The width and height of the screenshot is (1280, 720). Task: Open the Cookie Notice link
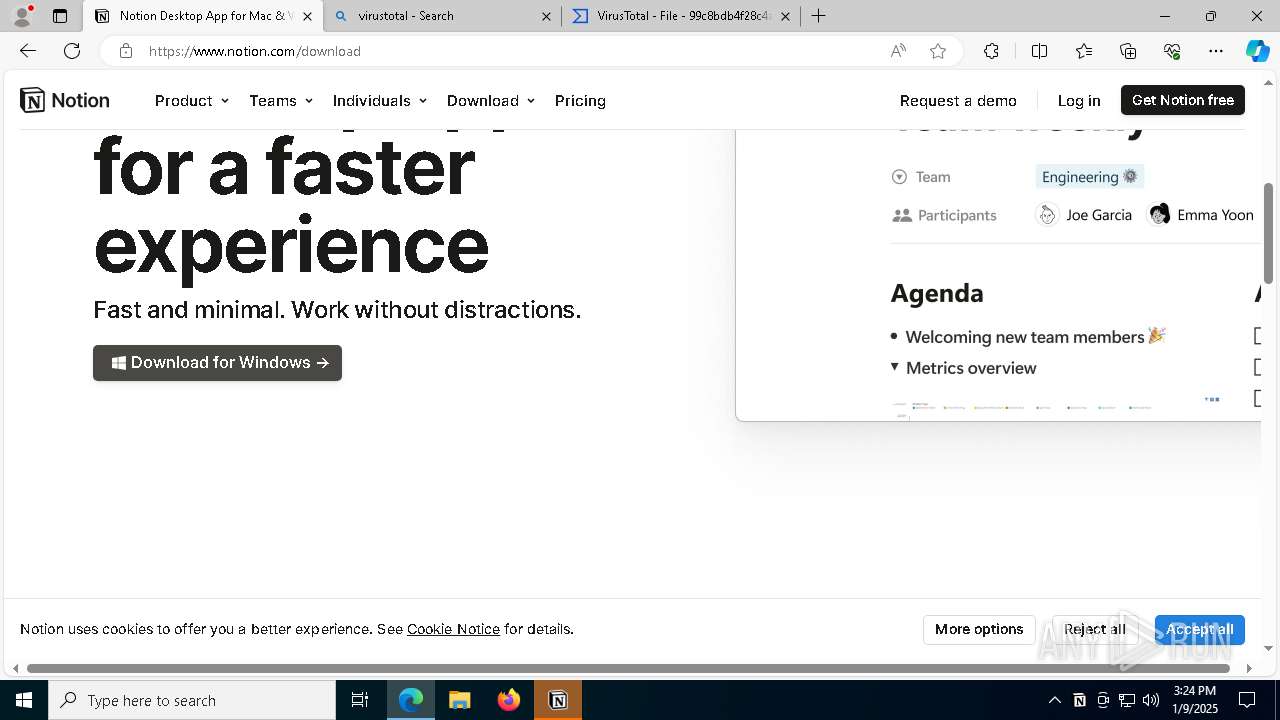pyautogui.click(x=453, y=629)
